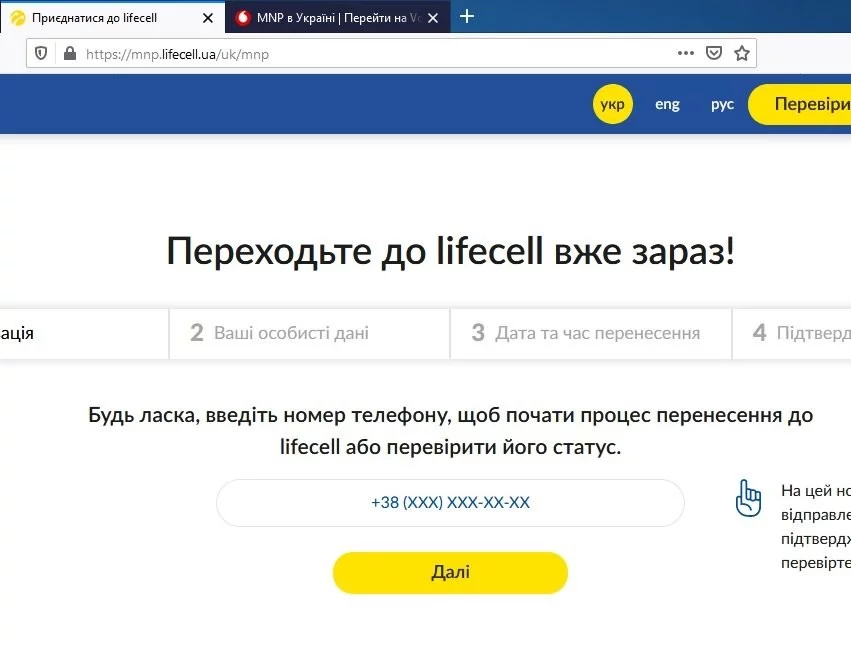Bookmark this page with the star icon
The image size is (851, 645).
coord(742,53)
